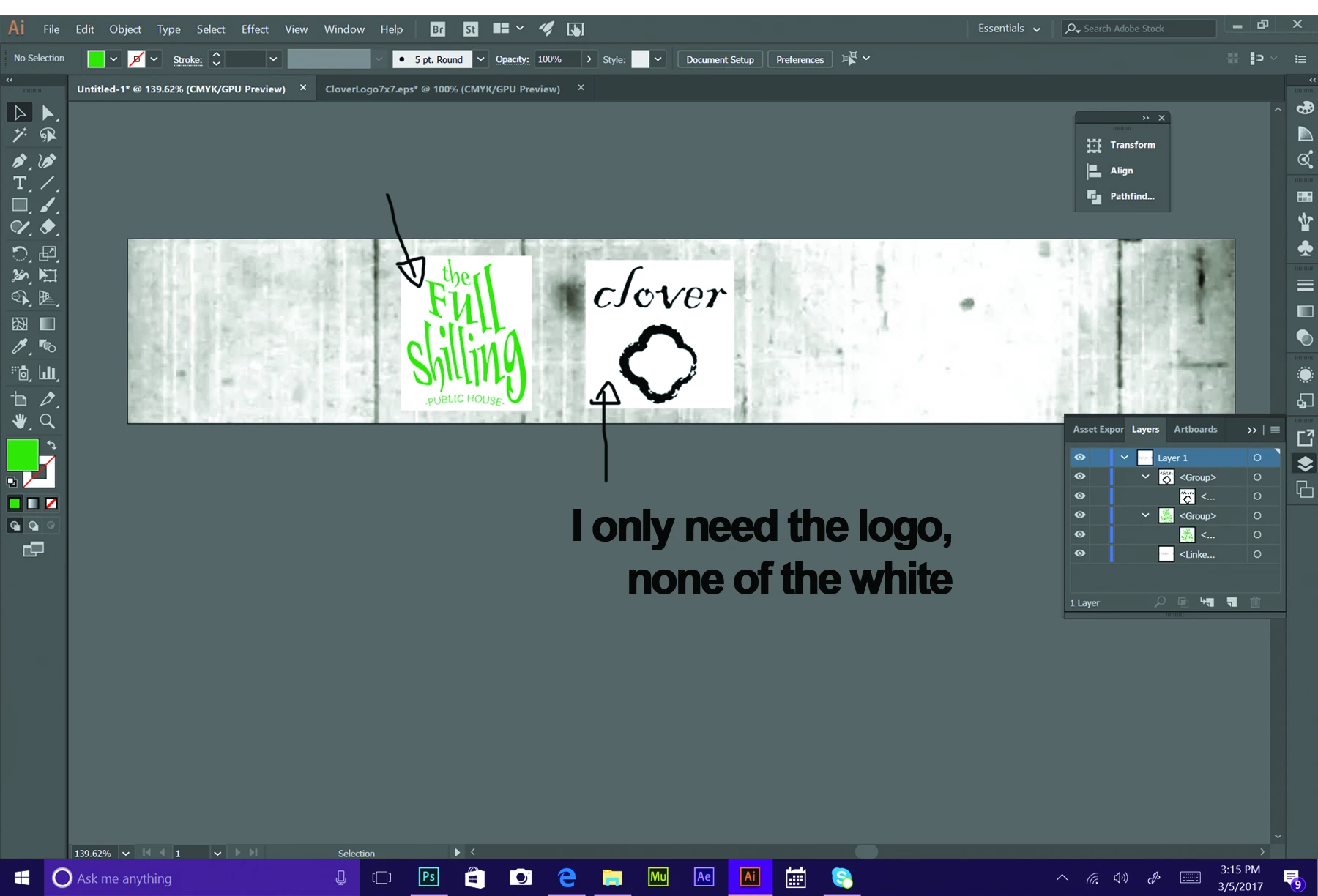The width and height of the screenshot is (1318, 896).
Task: Open the Object menu
Action: pyautogui.click(x=125, y=29)
